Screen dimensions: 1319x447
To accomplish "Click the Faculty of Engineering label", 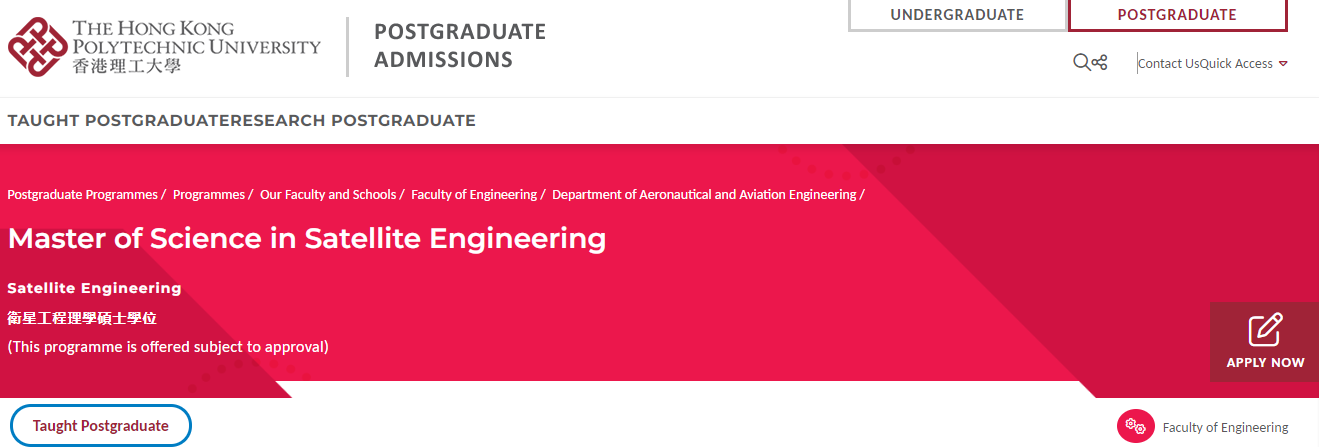I will (x=1225, y=428).
